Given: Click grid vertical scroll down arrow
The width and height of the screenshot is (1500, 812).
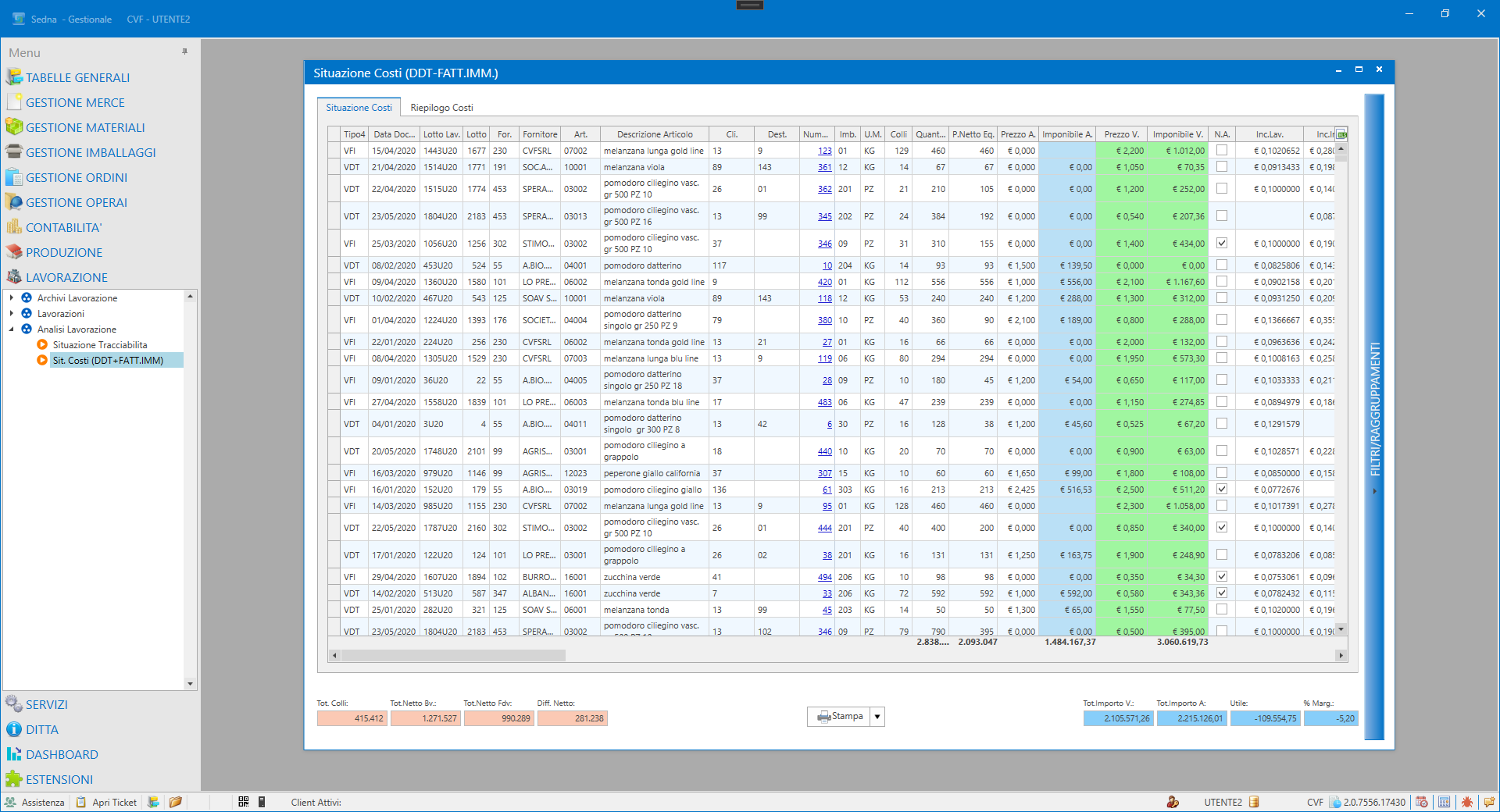Looking at the screenshot, I should [1341, 629].
